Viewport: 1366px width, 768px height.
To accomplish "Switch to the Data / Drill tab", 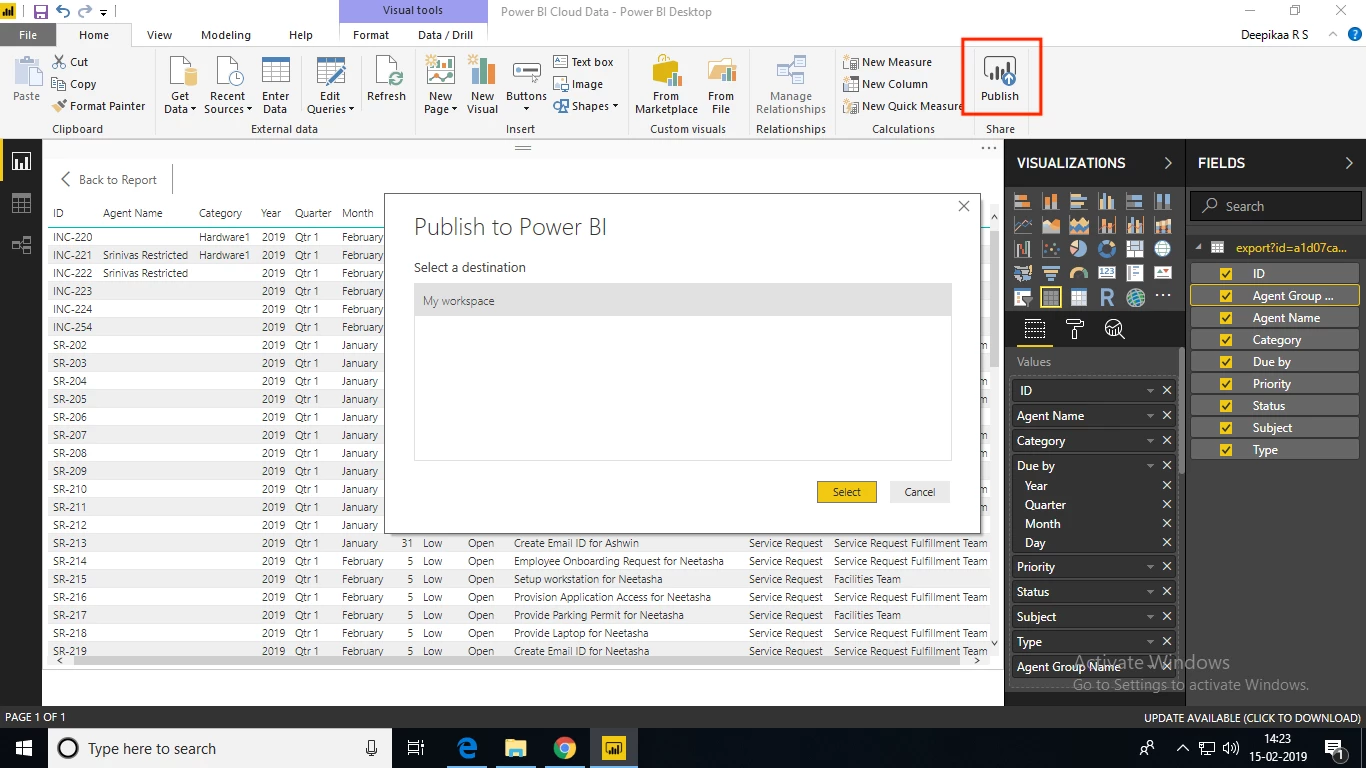I will (x=446, y=35).
